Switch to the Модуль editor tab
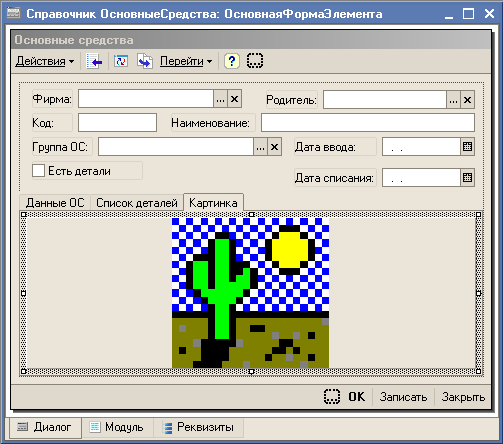Image resolution: width=503 pixels, height=444 pixels. pos(117,427)
